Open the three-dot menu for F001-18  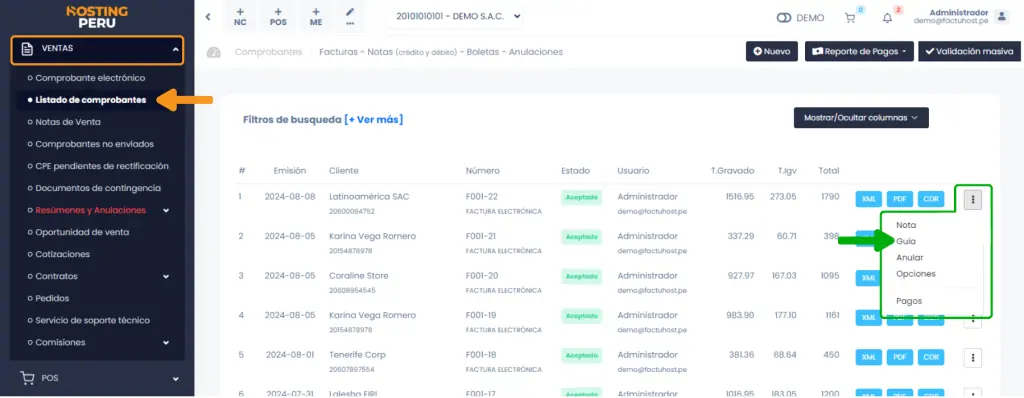(x=973, y=357)
